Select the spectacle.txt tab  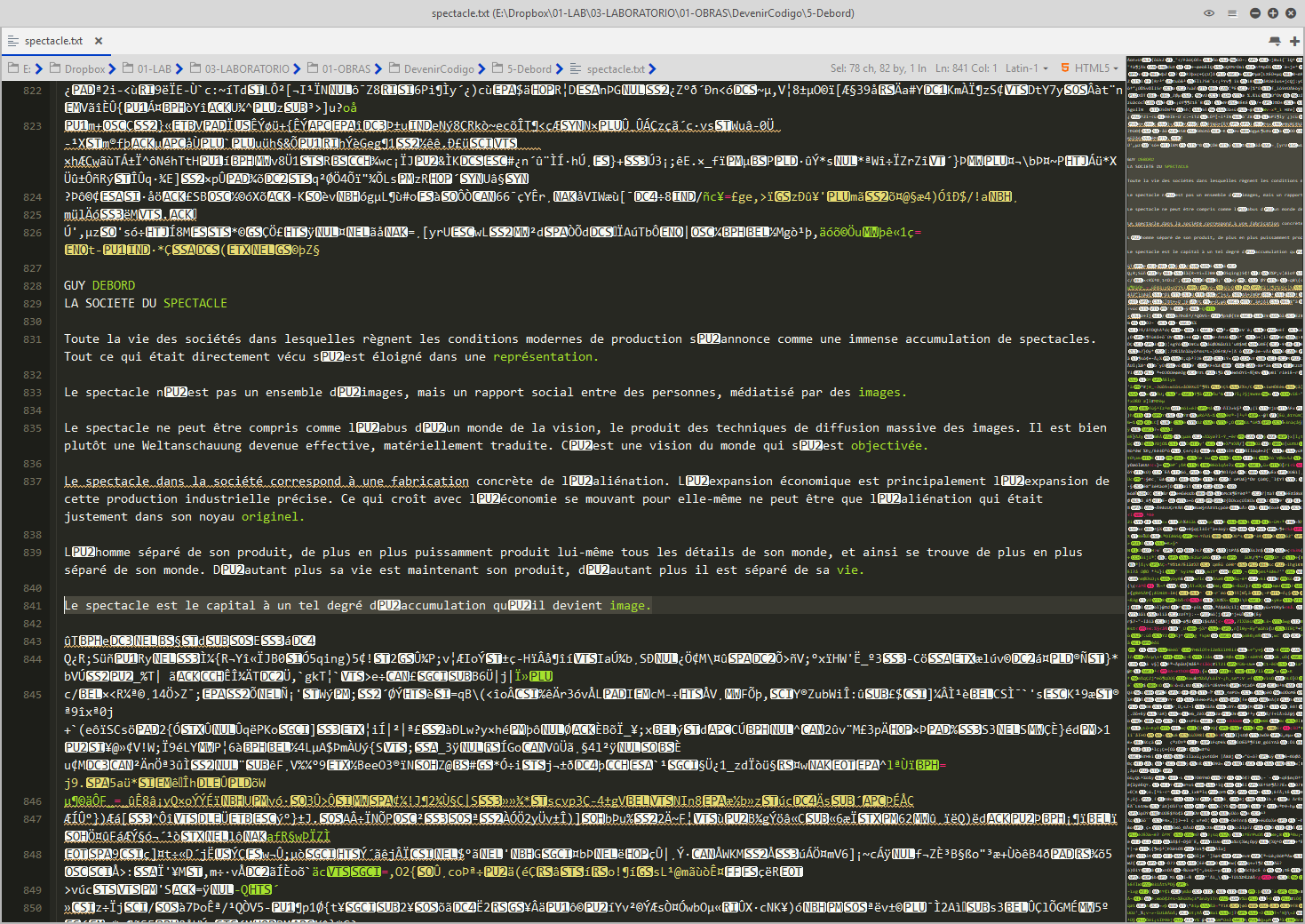pyautogui.click(x=52, y=41)
